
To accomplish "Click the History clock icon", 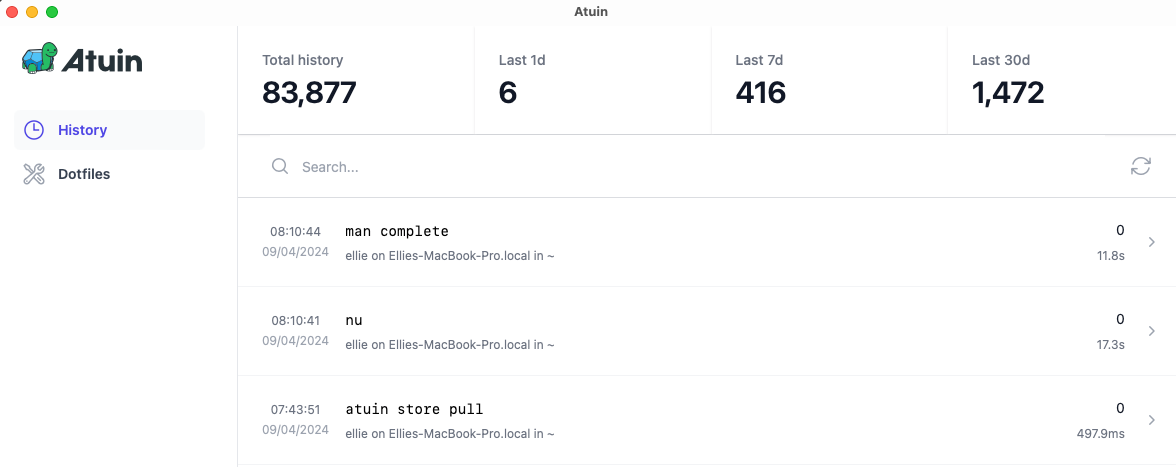I will 34,130.
